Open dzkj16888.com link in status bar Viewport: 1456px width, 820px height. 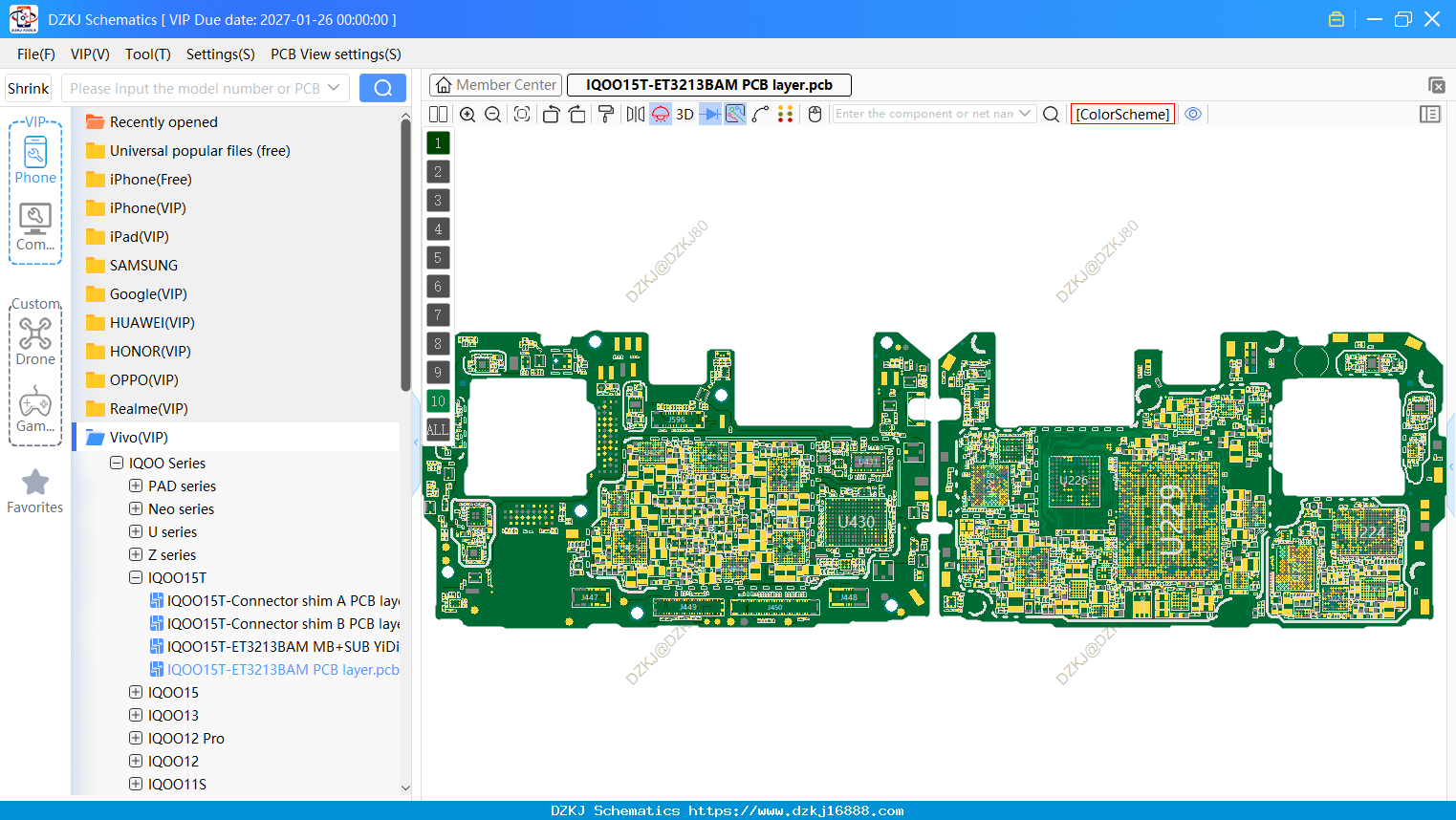(795, 810)
